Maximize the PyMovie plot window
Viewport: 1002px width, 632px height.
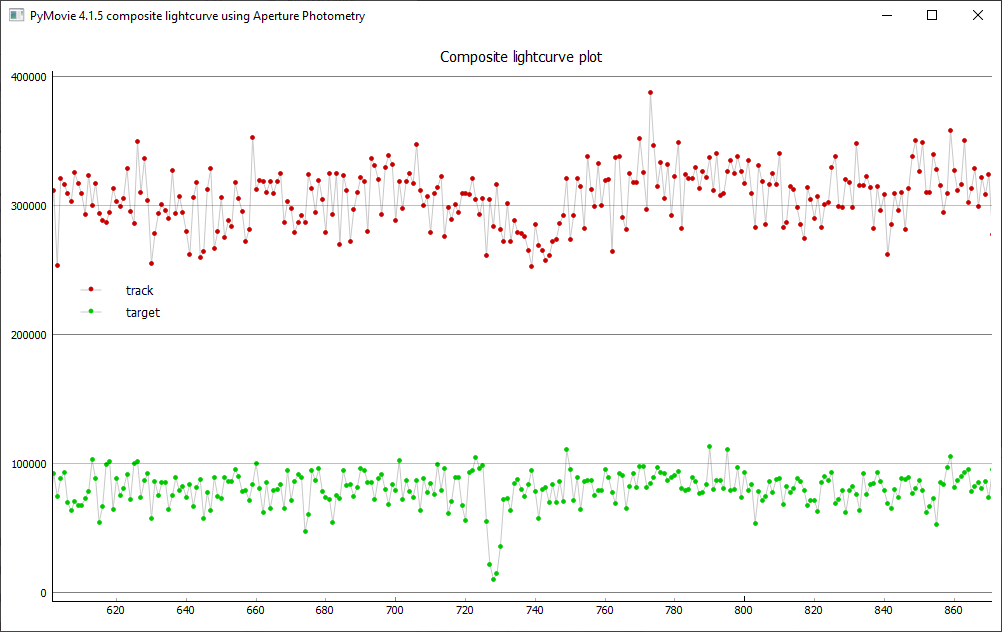coord(932,16)
